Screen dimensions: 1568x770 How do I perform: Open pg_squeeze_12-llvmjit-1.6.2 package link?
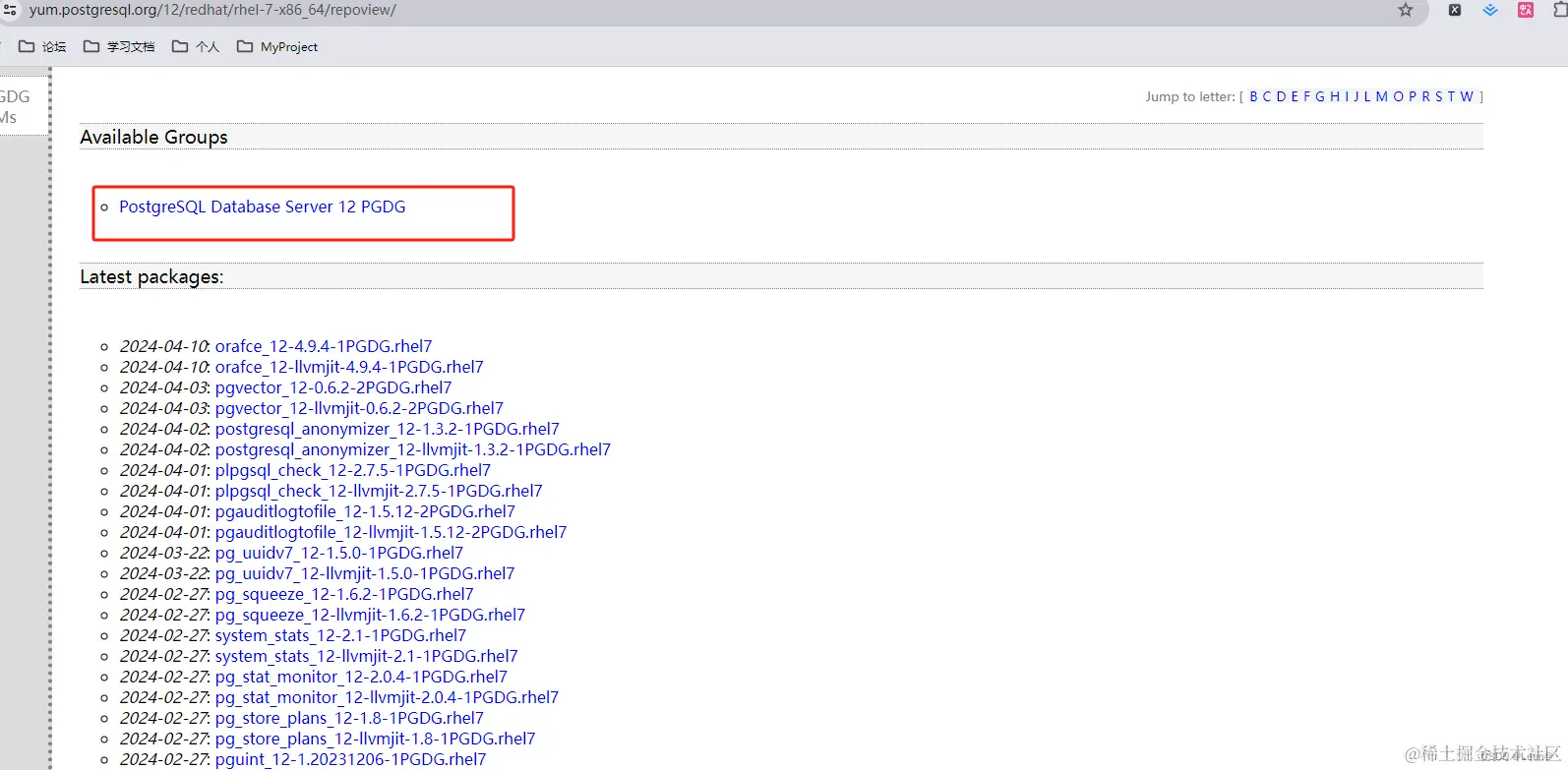(370, 615)
